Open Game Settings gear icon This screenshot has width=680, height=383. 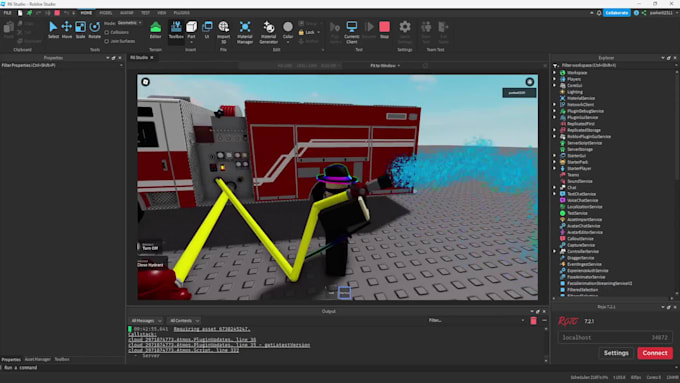point(405,27)
